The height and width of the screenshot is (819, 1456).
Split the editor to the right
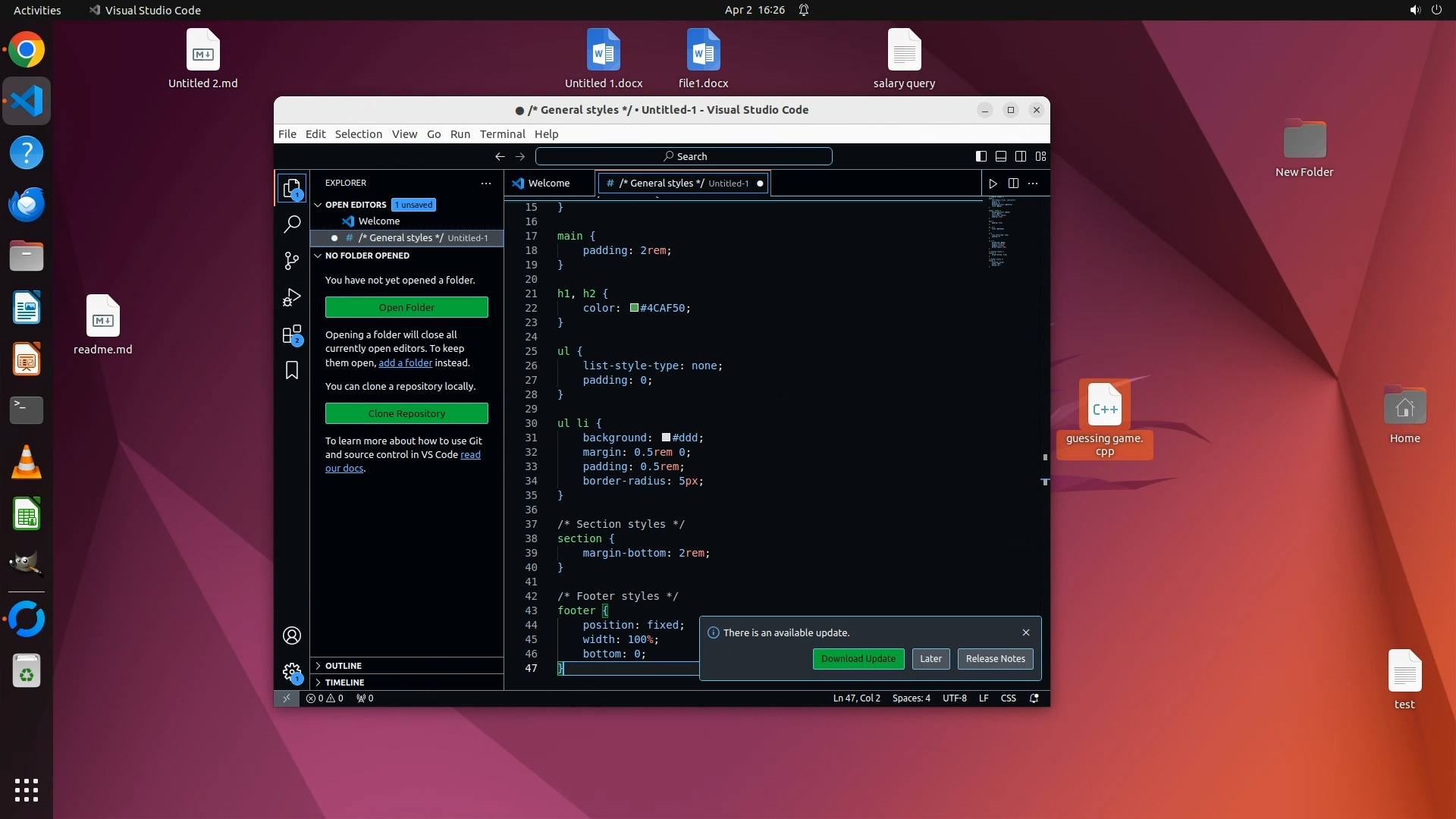coord(1013,184)
